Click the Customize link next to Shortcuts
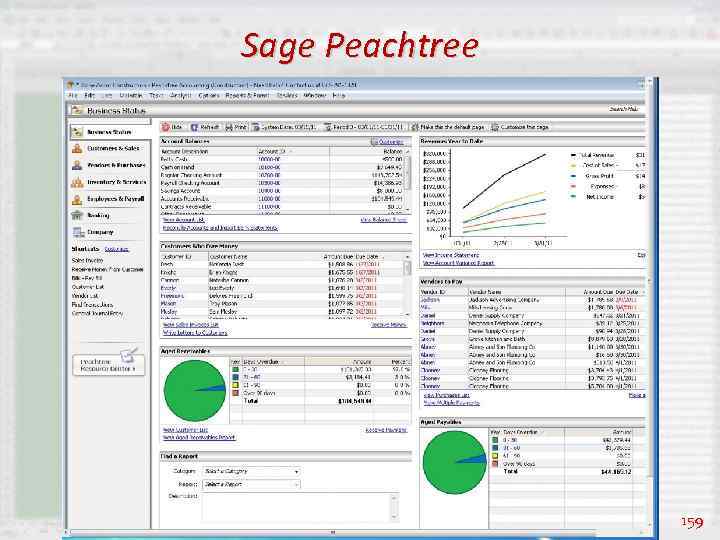The height and width of the screenshot is (540, 720). (117, 249)
